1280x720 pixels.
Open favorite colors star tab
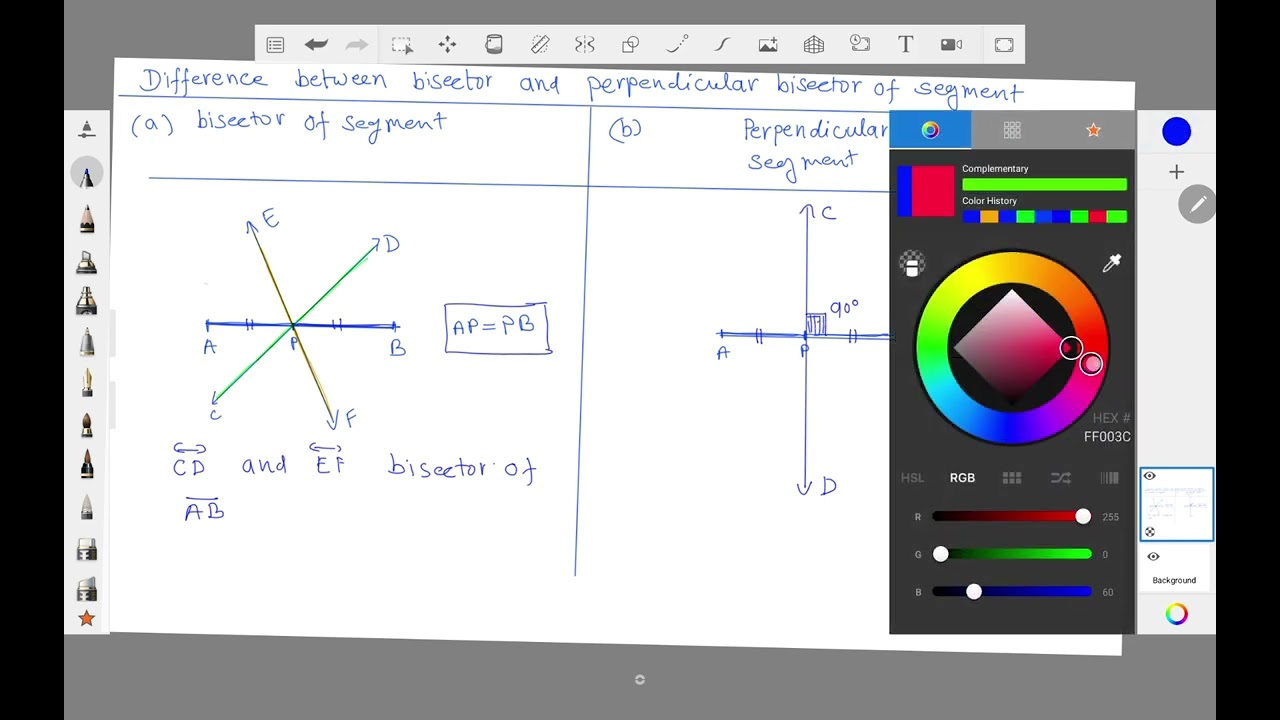[x=1093, y=130]
